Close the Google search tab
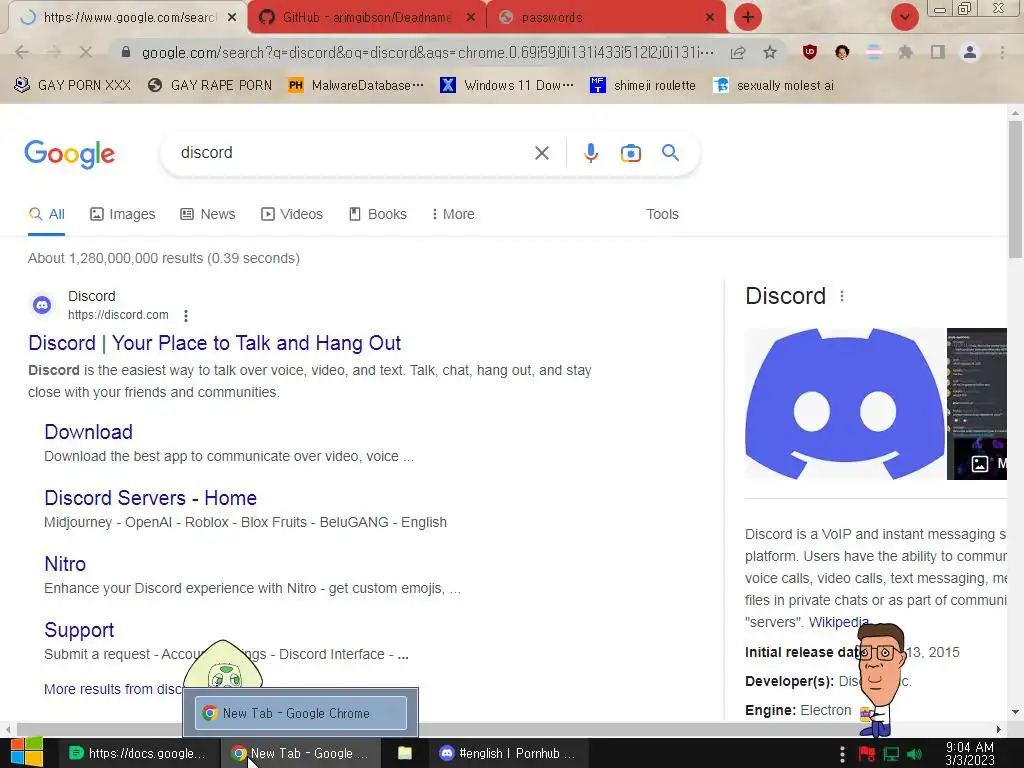The width and height of the screenshot is (1024, 768). pos(232,18)
